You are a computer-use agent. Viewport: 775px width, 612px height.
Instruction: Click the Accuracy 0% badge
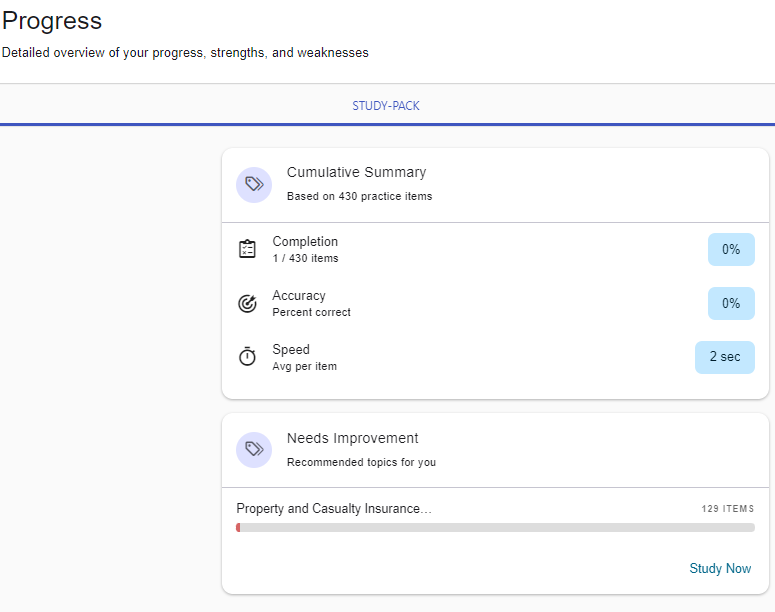[x=731, y=303]
